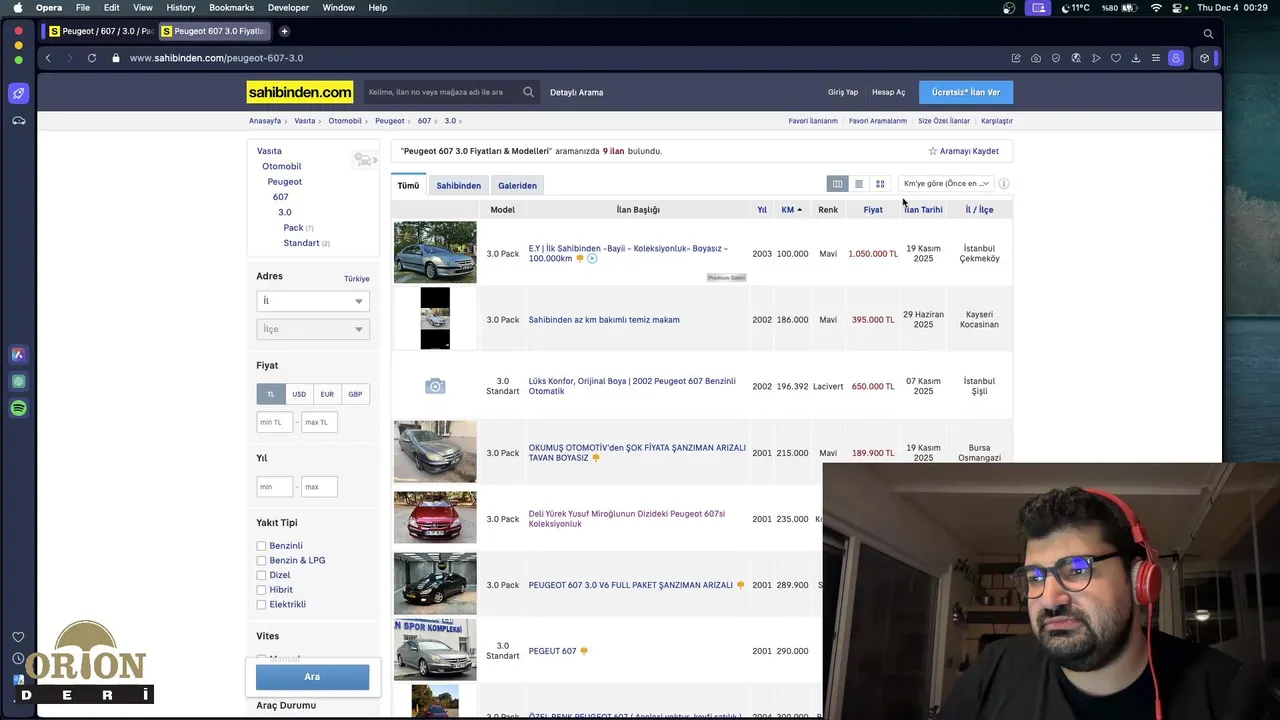Check the Benzinli fuel type checkbox
The width and height of the screenshot is (1280, 720).
coord(261,546)
